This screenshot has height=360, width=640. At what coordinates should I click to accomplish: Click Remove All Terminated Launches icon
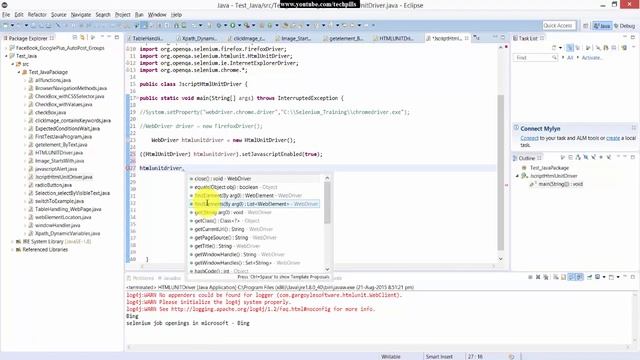click(x=546, y=277)
